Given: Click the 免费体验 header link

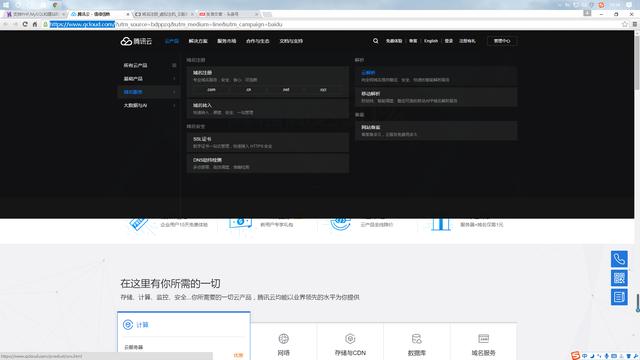Looking at the screenshot, I should [x=394, y=41].
